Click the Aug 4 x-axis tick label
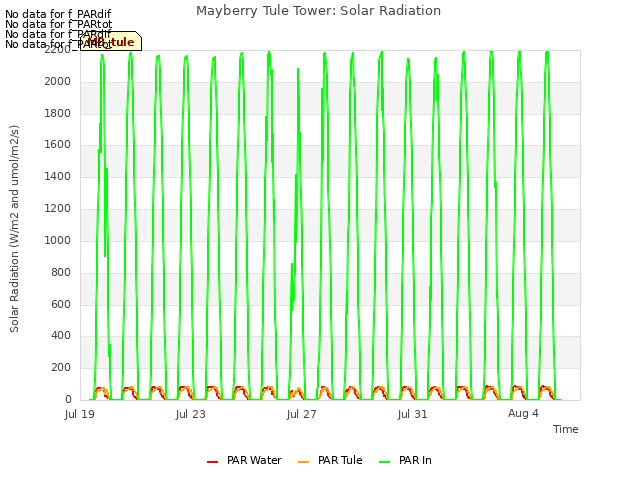This screenshot has height=480, width=640. click(523, 414)
